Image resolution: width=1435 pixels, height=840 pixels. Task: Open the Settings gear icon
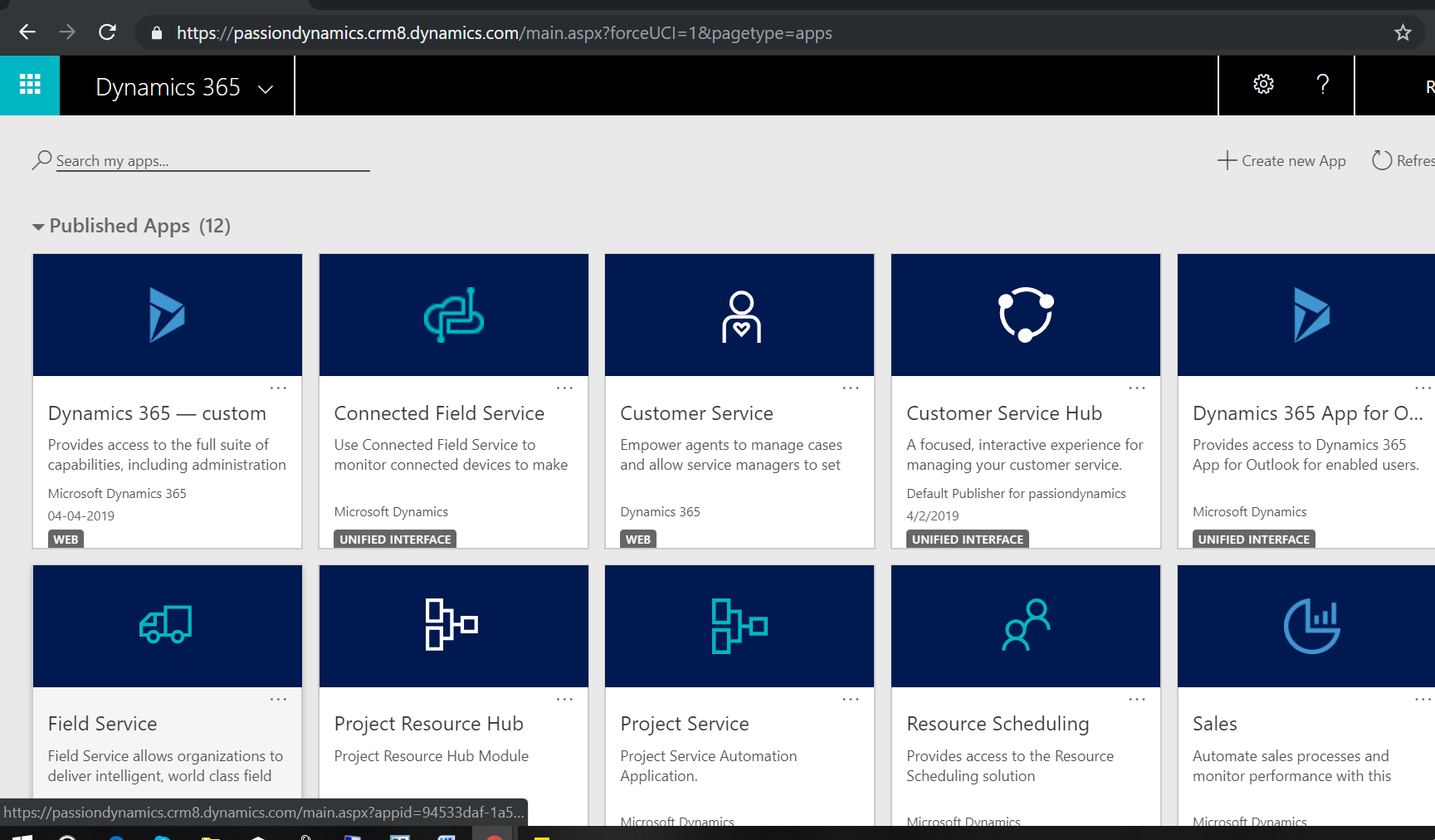click(x=1263, y=85)
